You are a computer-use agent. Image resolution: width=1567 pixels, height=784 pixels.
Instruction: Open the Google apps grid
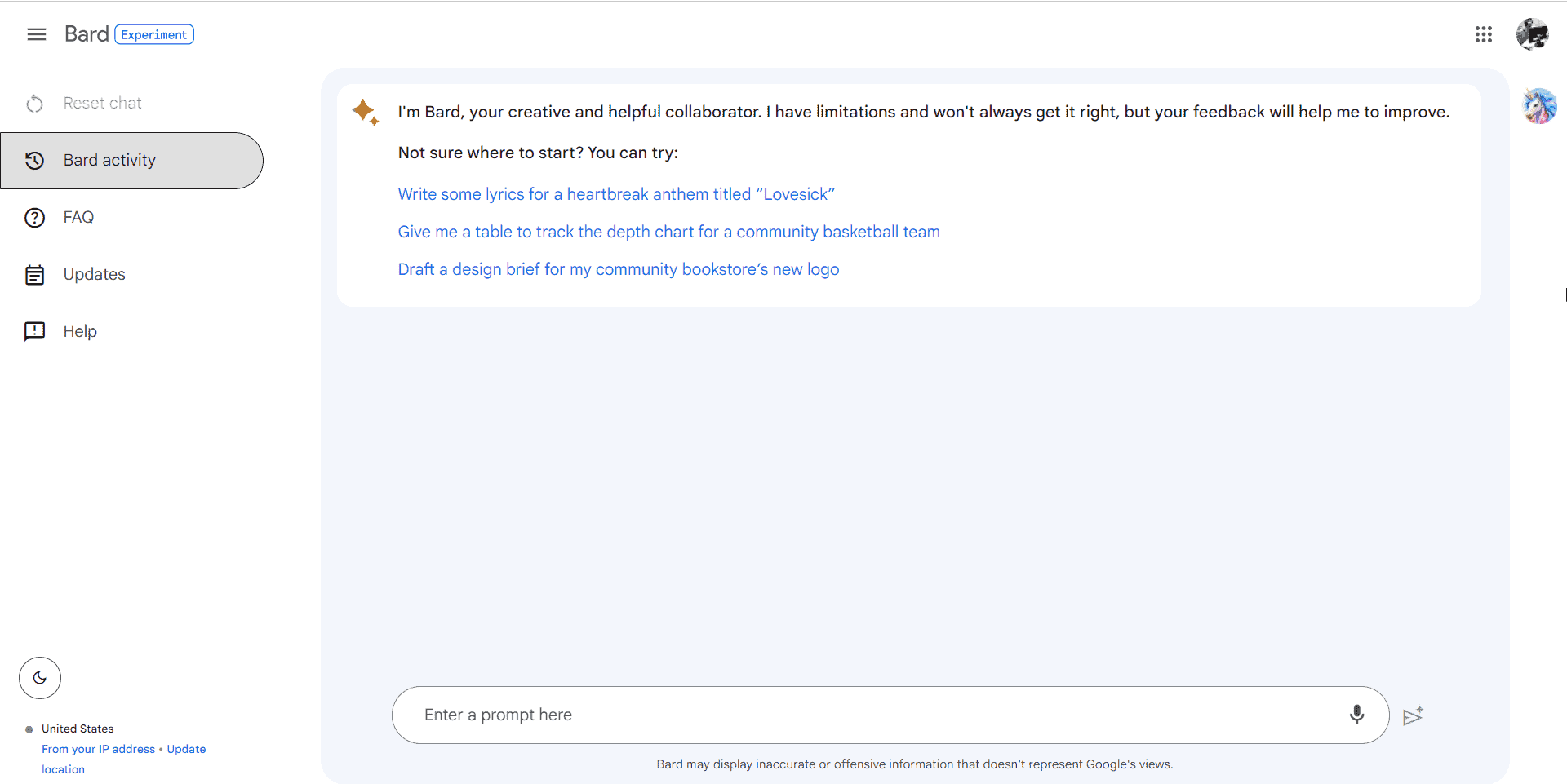[1483, 34]
